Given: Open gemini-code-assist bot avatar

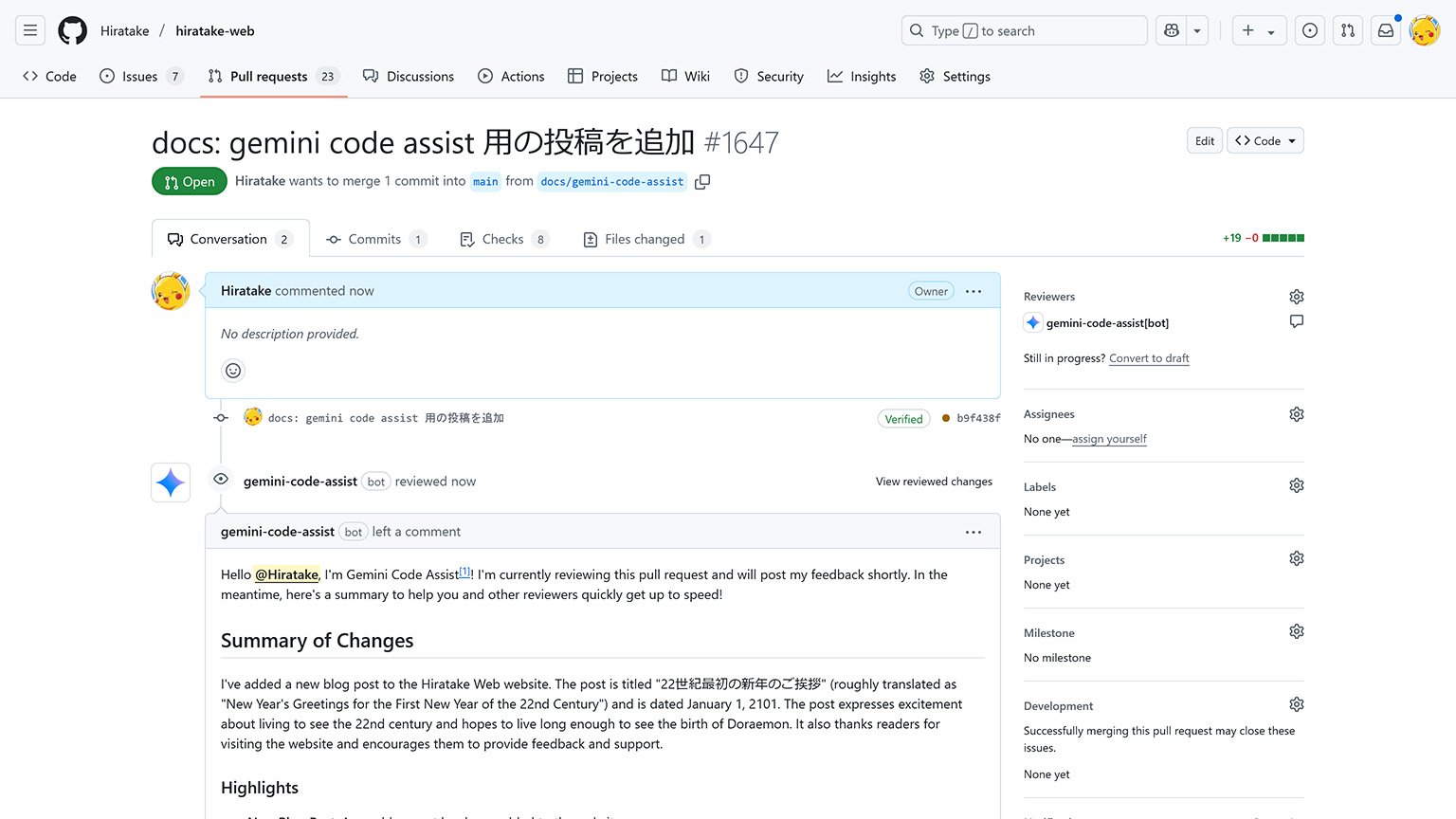Looking at the screenshot, I should pos(171,482).
